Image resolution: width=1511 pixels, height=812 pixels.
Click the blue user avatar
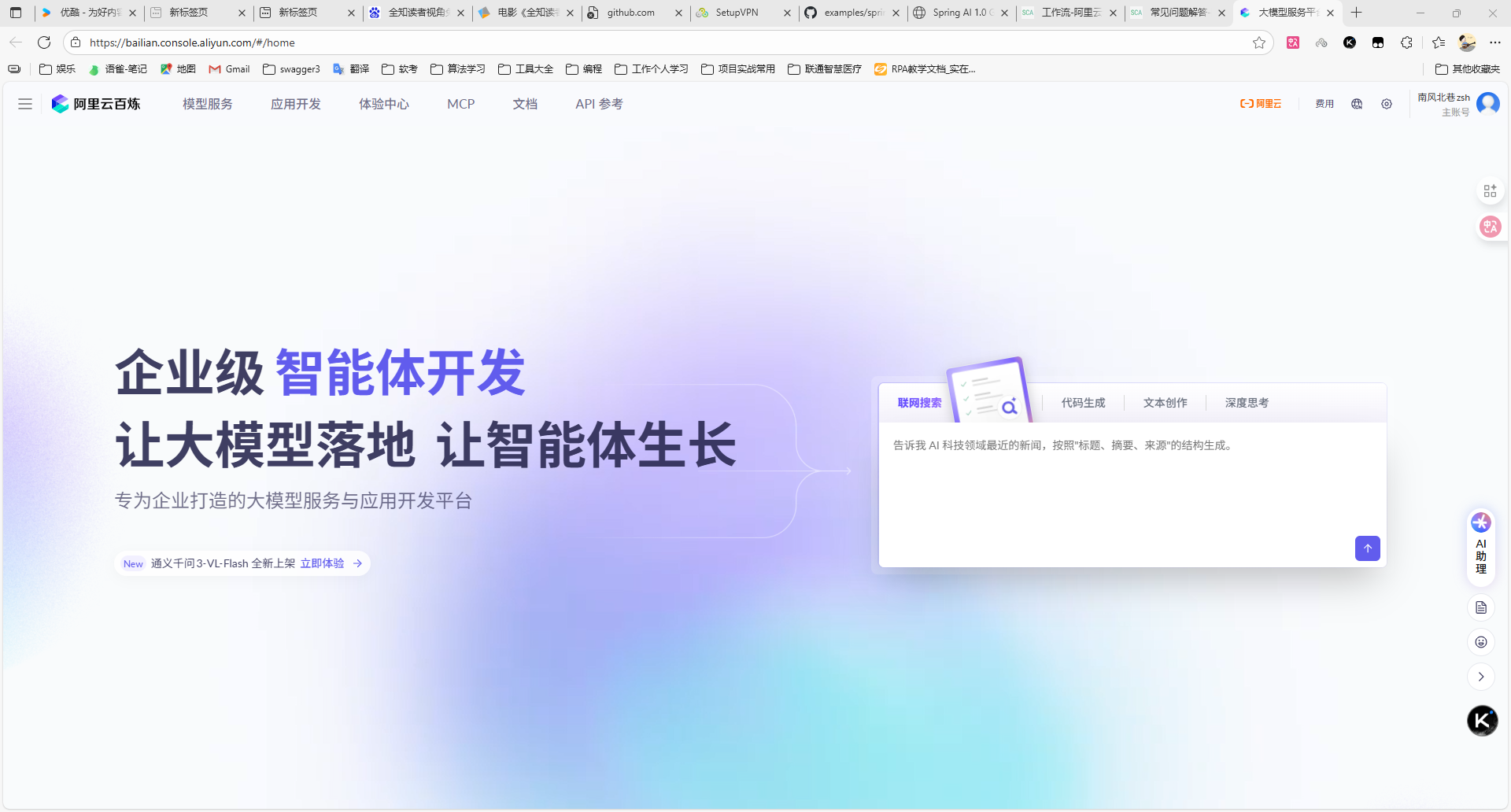1488,103
